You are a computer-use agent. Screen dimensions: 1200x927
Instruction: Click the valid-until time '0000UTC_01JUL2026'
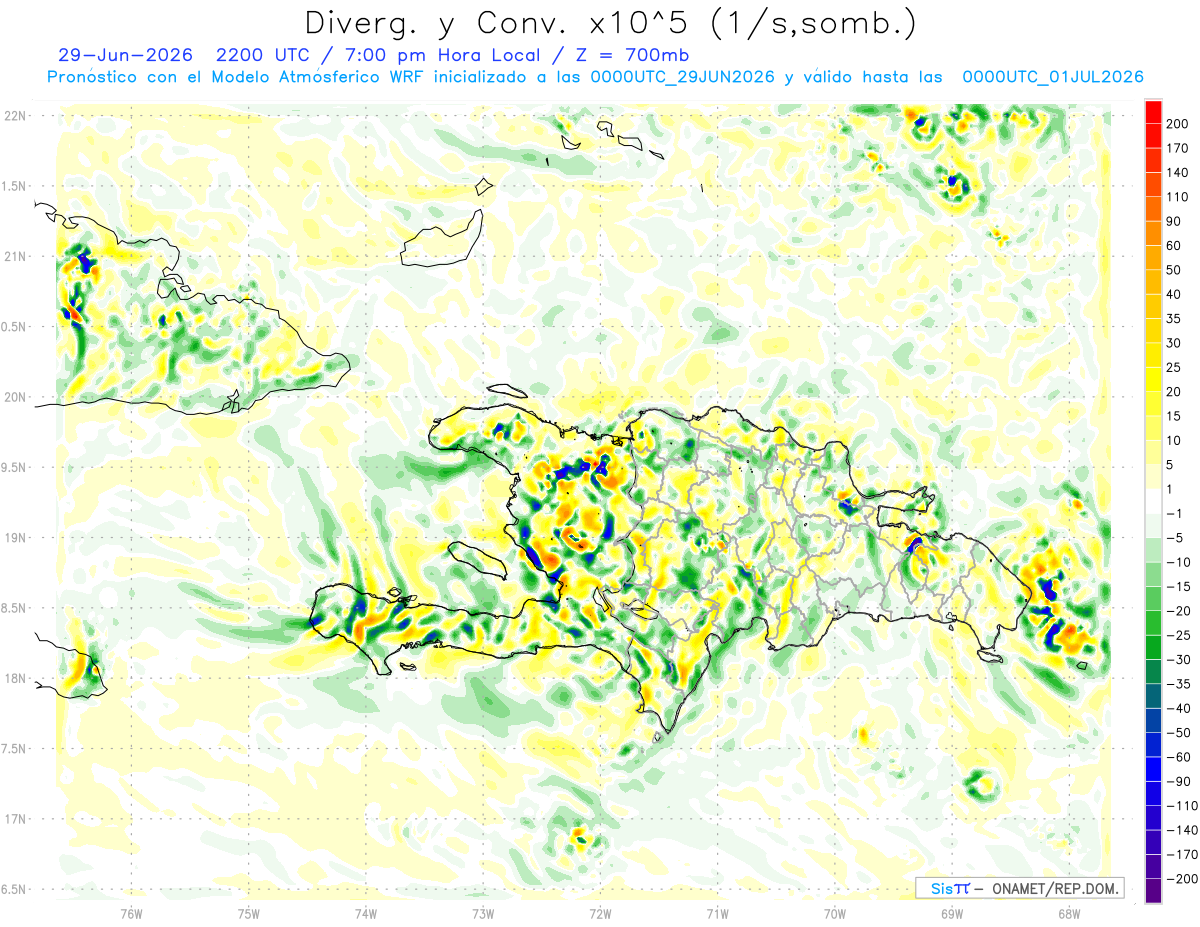click(x=1053, y=77)
